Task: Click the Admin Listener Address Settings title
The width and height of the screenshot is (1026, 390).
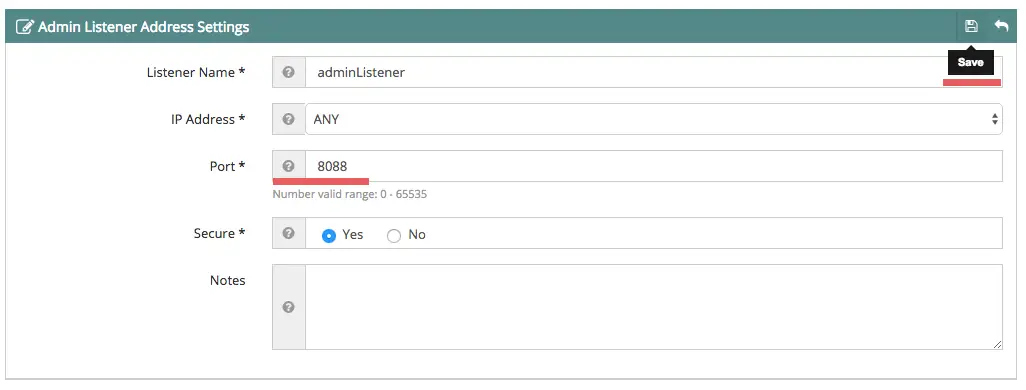Action: click(x=144, y=27)
